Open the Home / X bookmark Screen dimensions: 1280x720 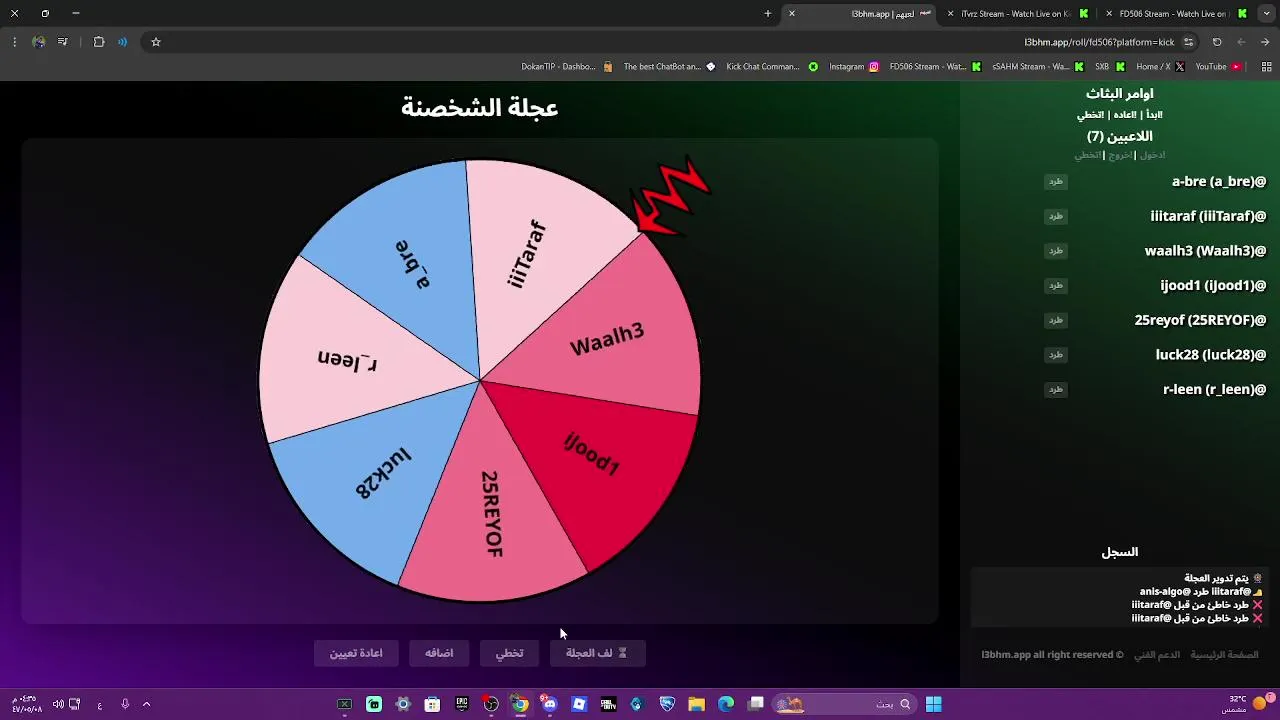click(x=1160, y=67)
